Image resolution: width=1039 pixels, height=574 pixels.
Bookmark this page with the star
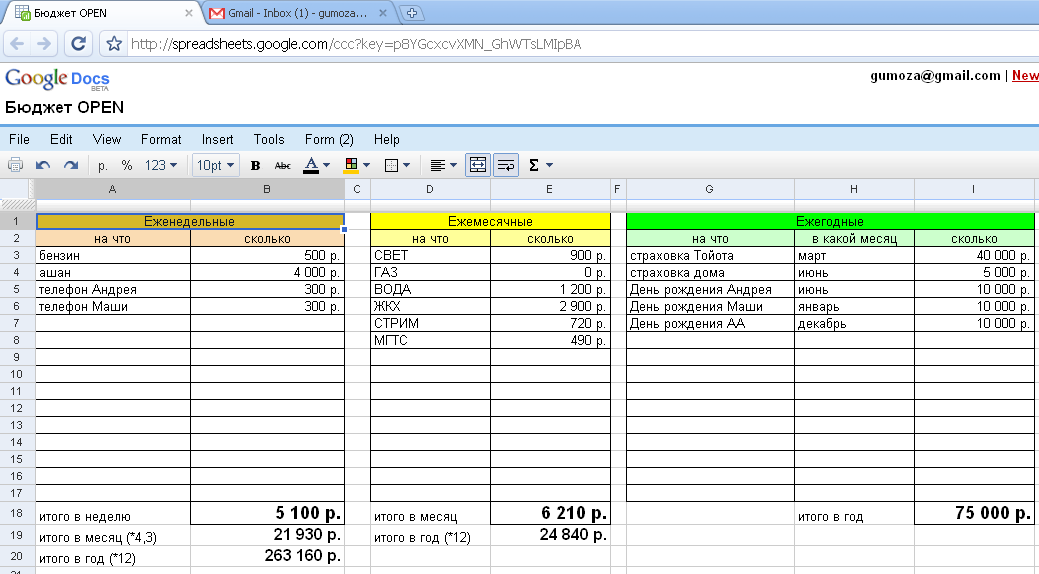[114, 44]
